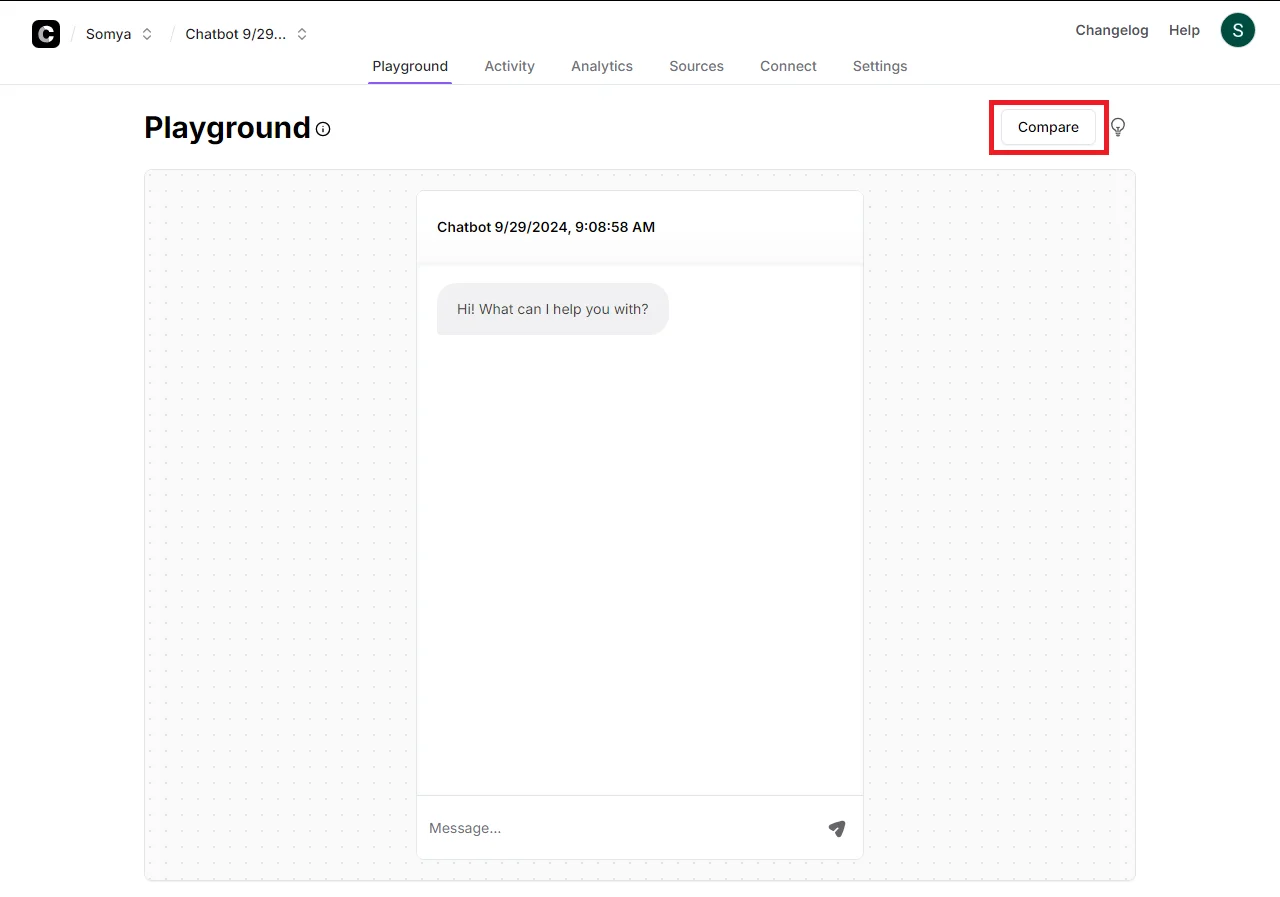The width and height of the screenshot is (1280, 897).
Task: Click the Playground heading text
Action: point(228,128)
